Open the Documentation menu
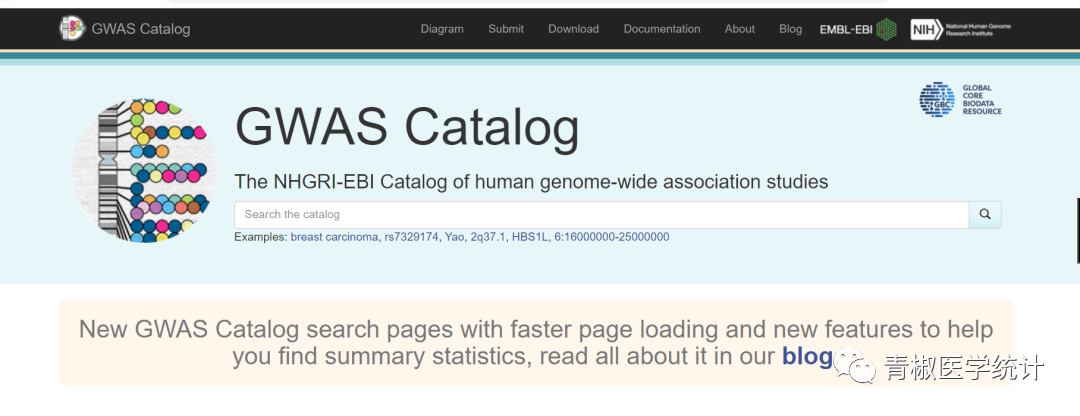The image size is (1080, 416). (662, 29)
